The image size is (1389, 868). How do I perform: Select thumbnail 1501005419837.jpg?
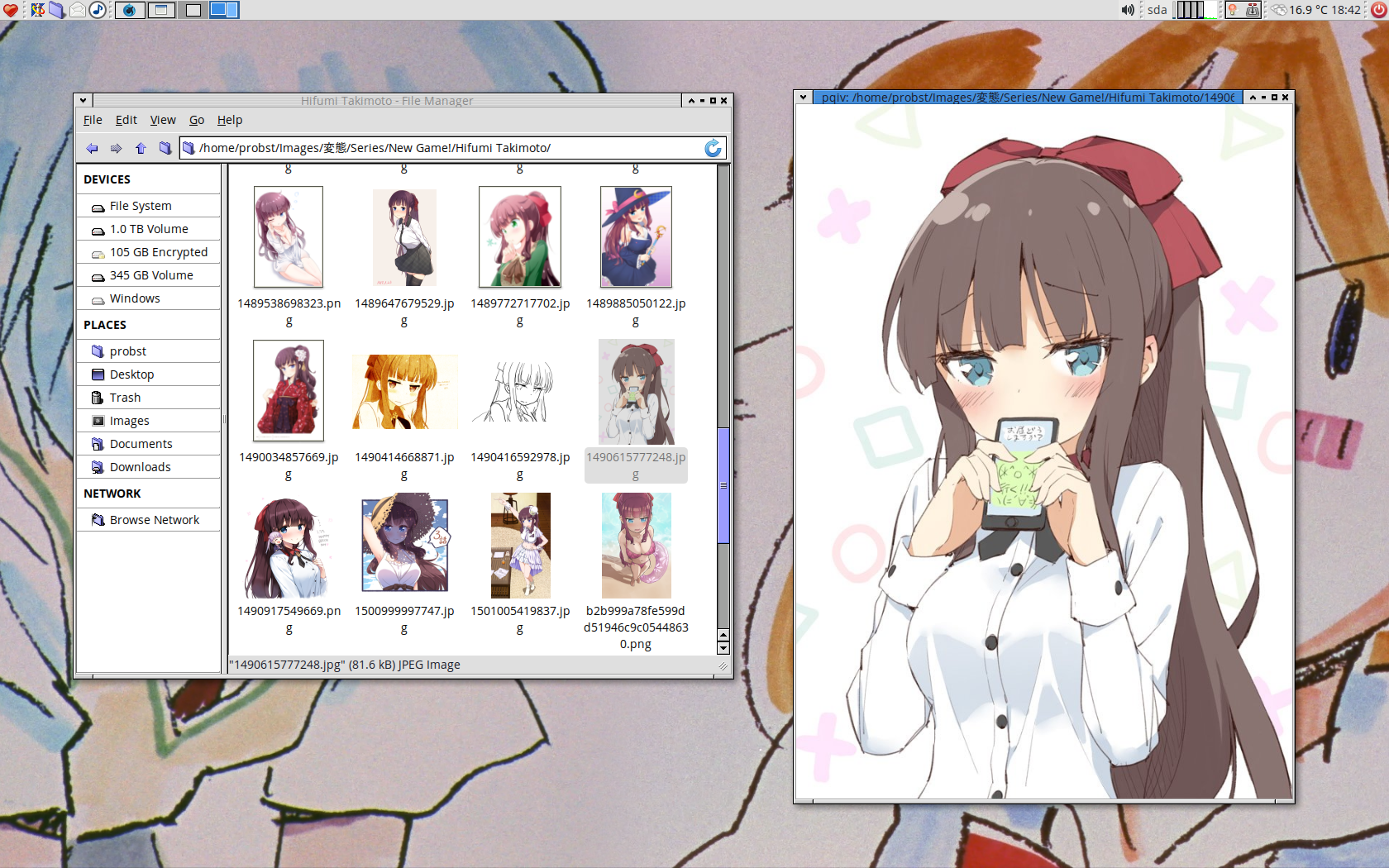(x=520, y=546)
